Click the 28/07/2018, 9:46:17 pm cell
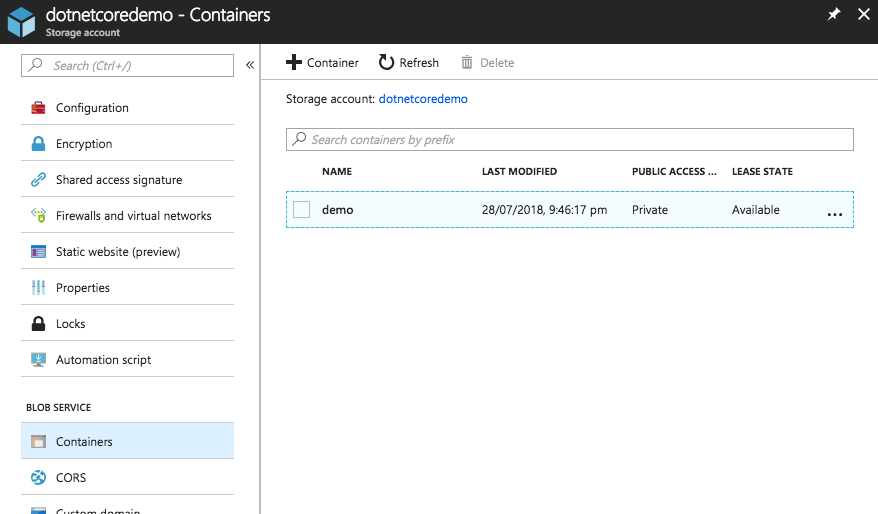This screenshot has height=514, width=878. [x=544, y=210]
